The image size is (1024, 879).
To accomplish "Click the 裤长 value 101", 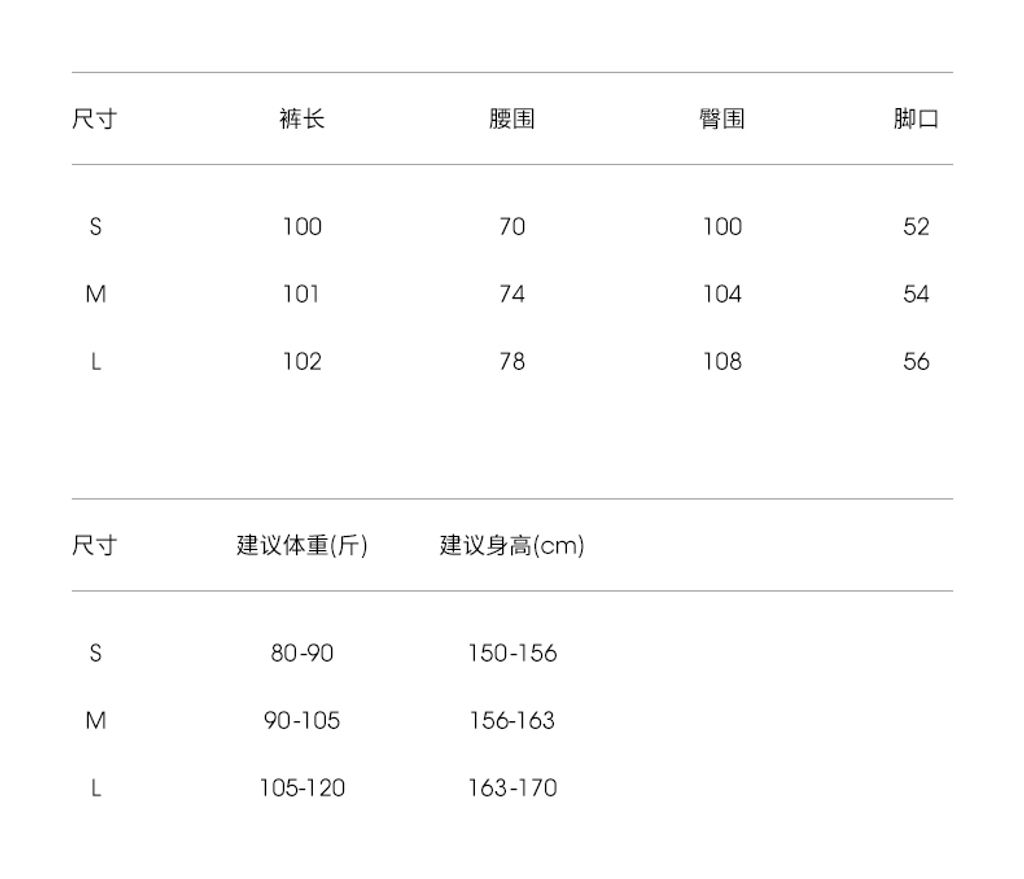I will point(302,294).
